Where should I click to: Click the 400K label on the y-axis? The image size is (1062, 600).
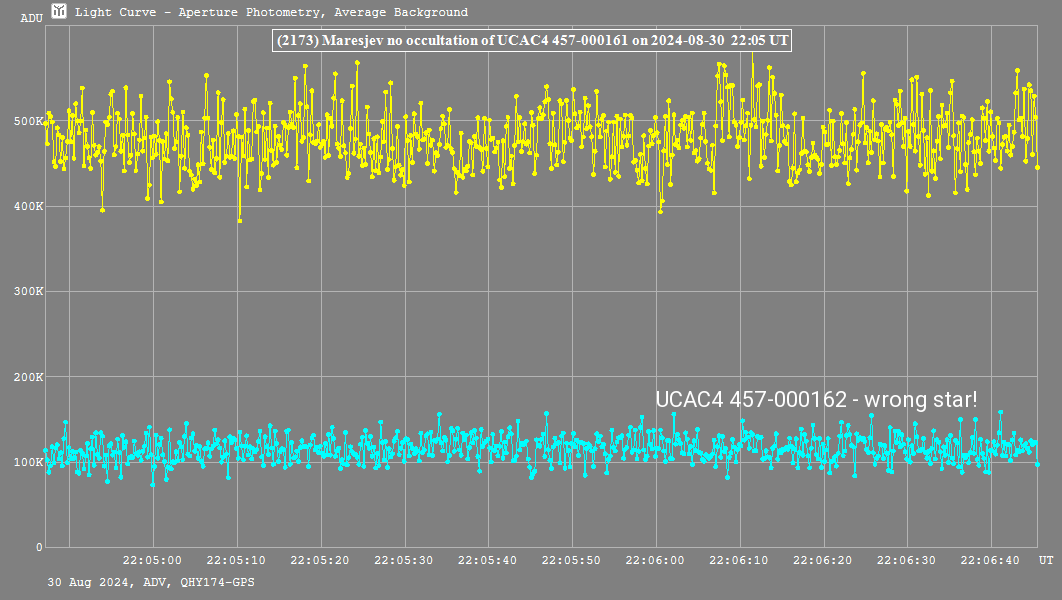(27, 207)
